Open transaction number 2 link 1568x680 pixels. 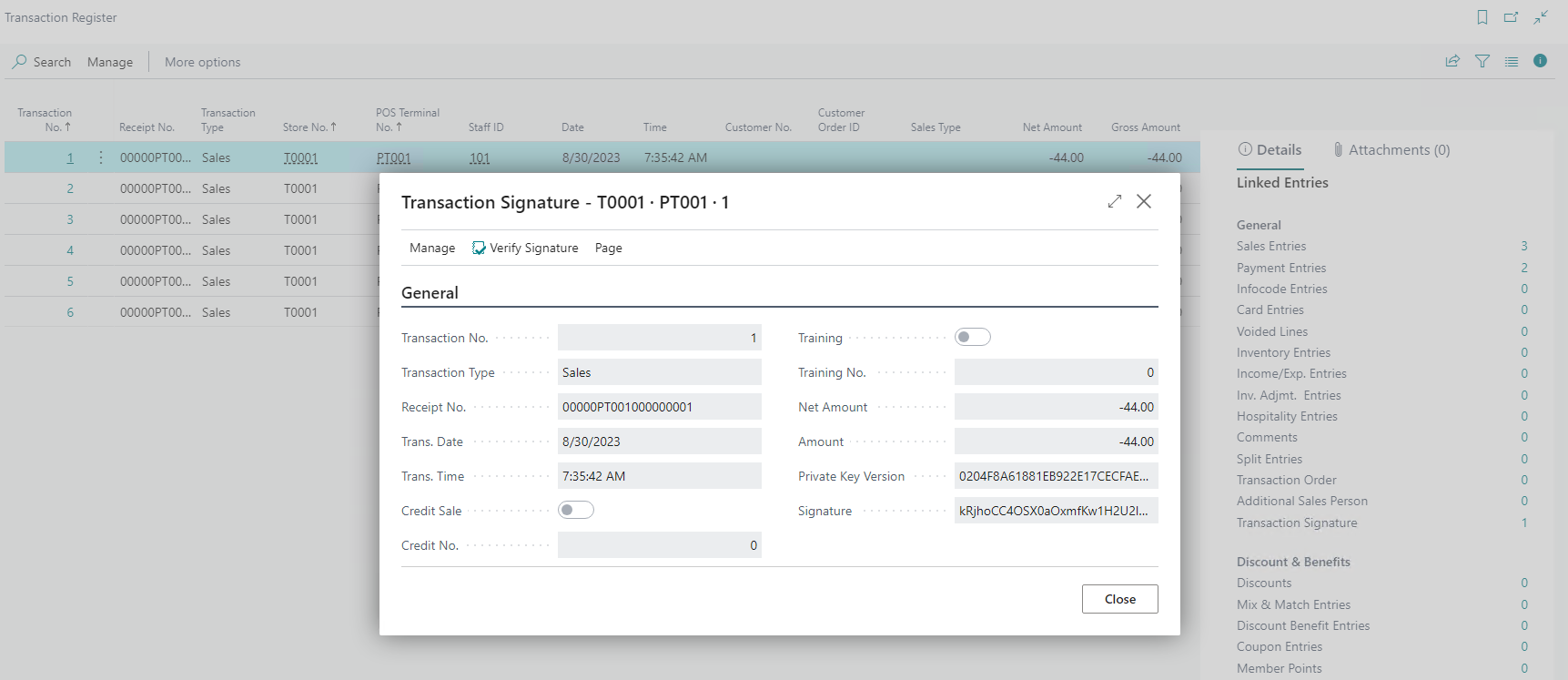70,188
